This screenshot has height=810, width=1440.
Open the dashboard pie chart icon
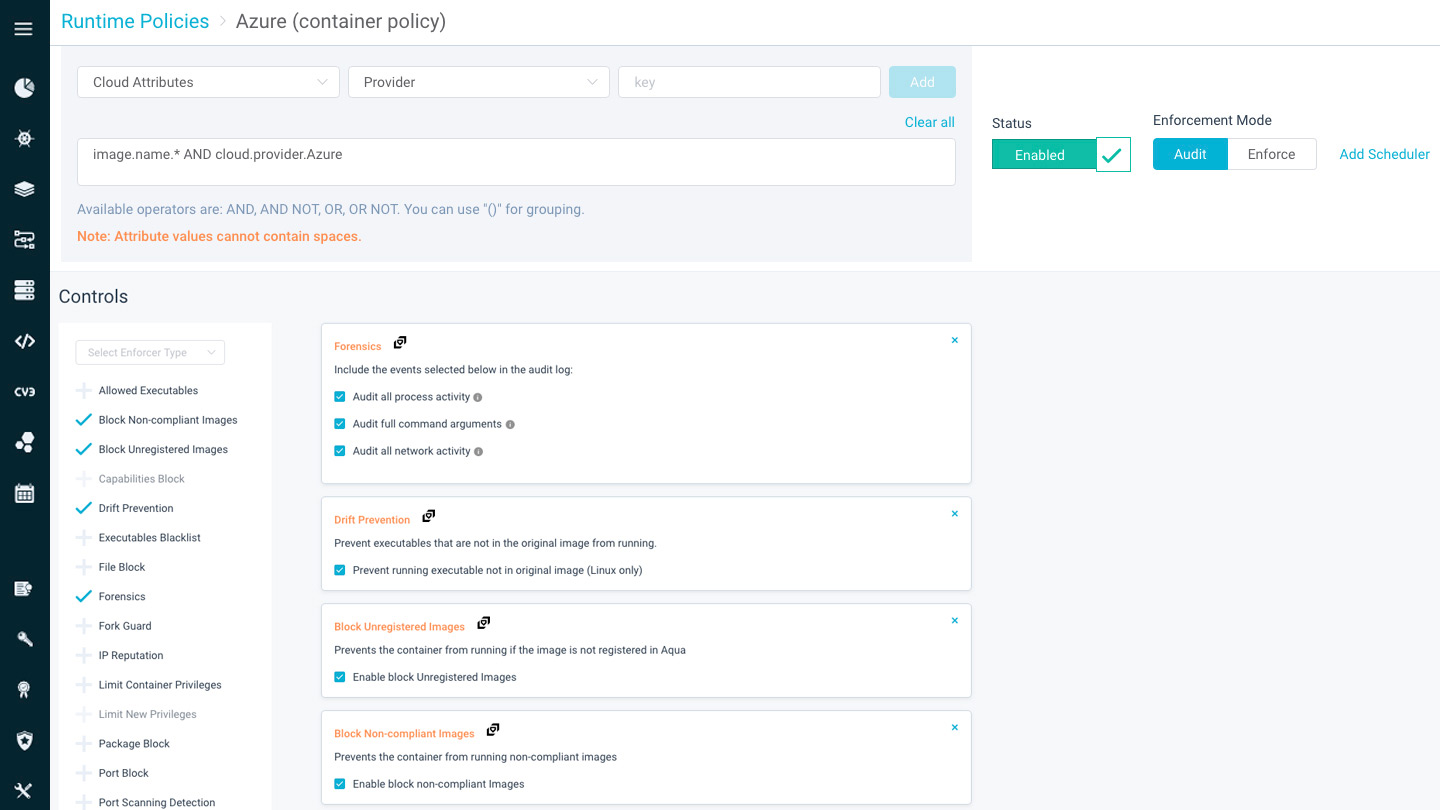point(24,88)
